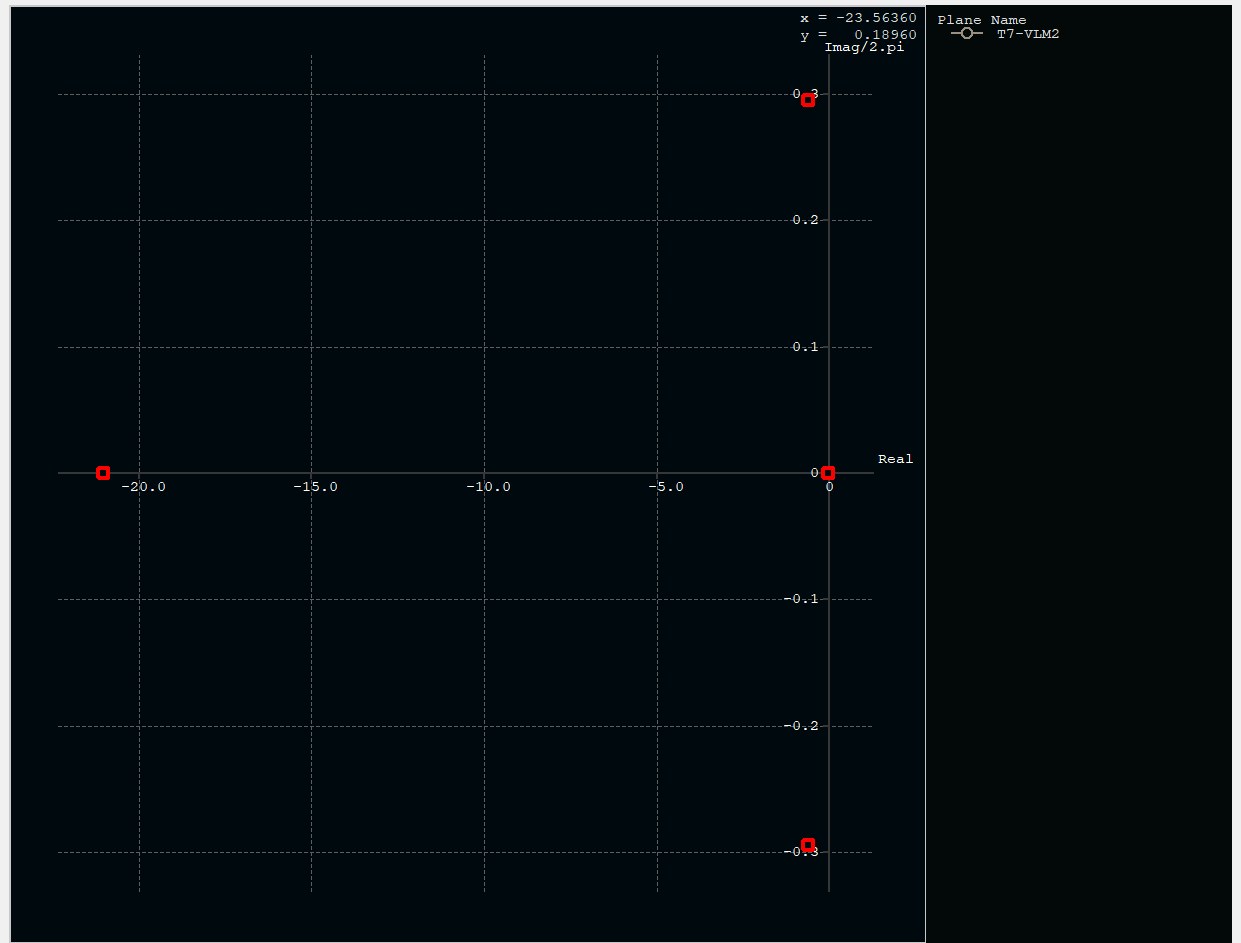Click the -10.0 real axis tick label
The image size is (1241, 943).
(x=488, y=487)
